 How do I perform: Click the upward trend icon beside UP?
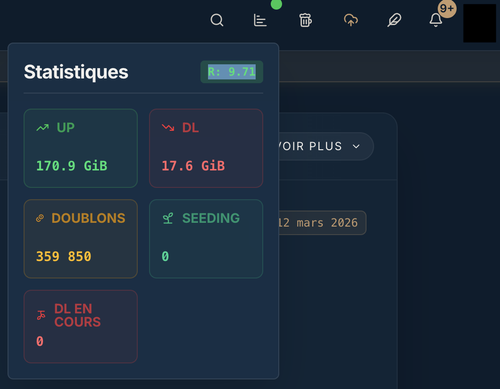click(x=42, y=128)
